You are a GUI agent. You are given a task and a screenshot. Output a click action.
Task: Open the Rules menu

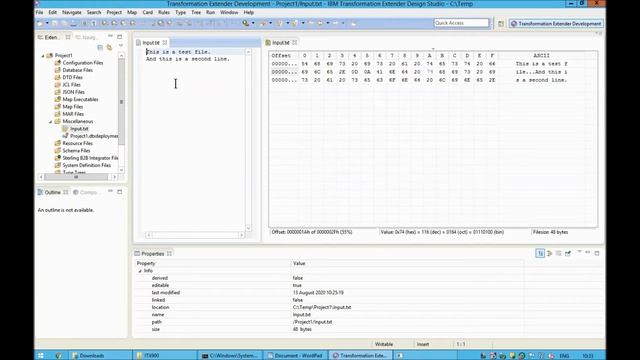pyautogui.click(x=164, y=13)
